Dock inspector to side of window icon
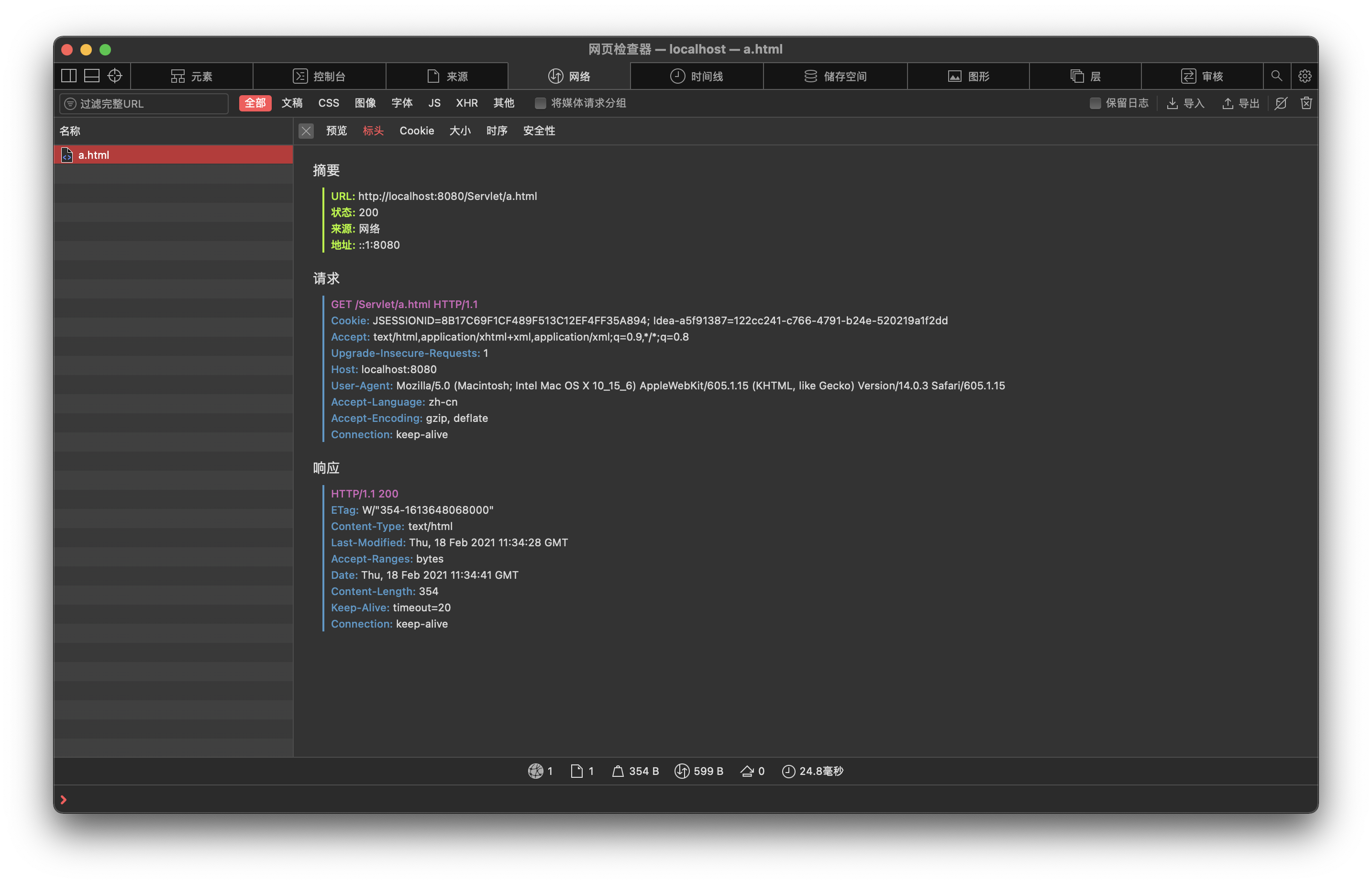The width and height of the screenshot is (1372, 884). [69, 76]
